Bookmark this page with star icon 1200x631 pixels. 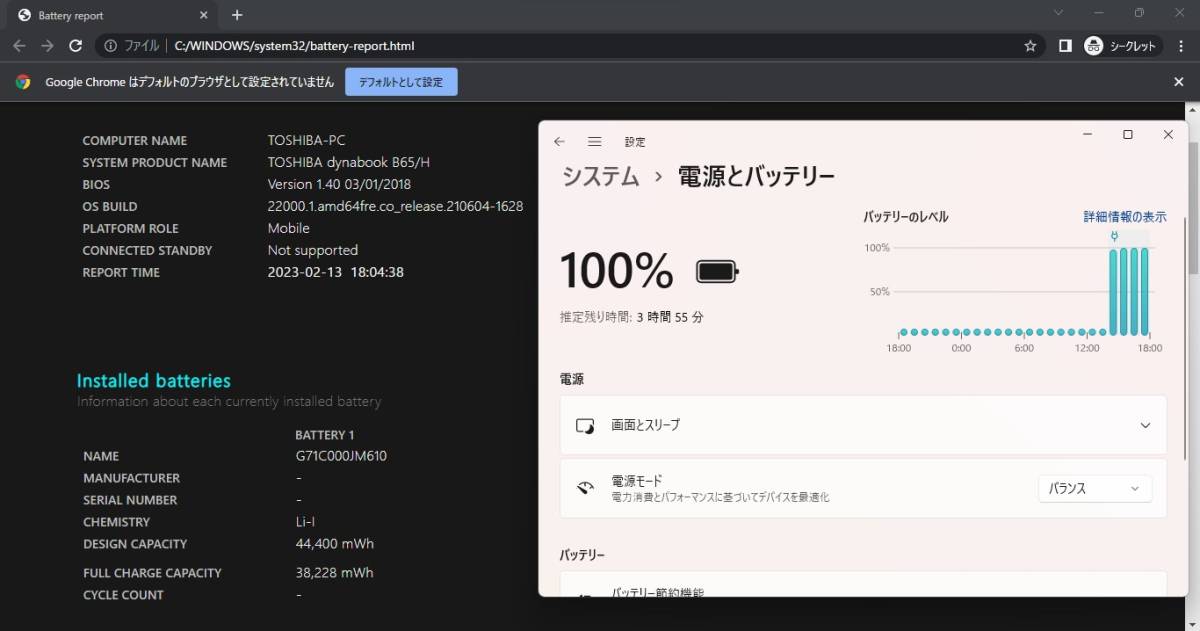coord(1030,46)
